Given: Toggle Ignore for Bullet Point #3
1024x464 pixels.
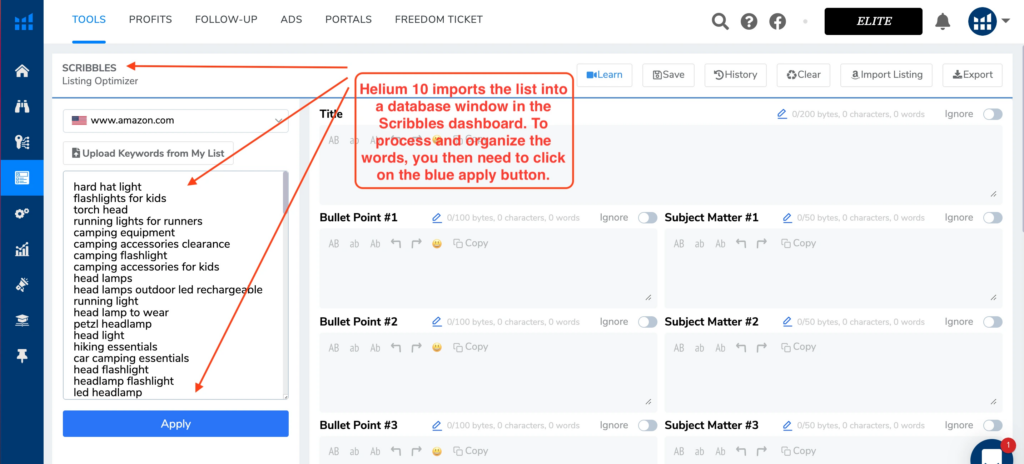Looking at the screenshot, I should (648, 425).
